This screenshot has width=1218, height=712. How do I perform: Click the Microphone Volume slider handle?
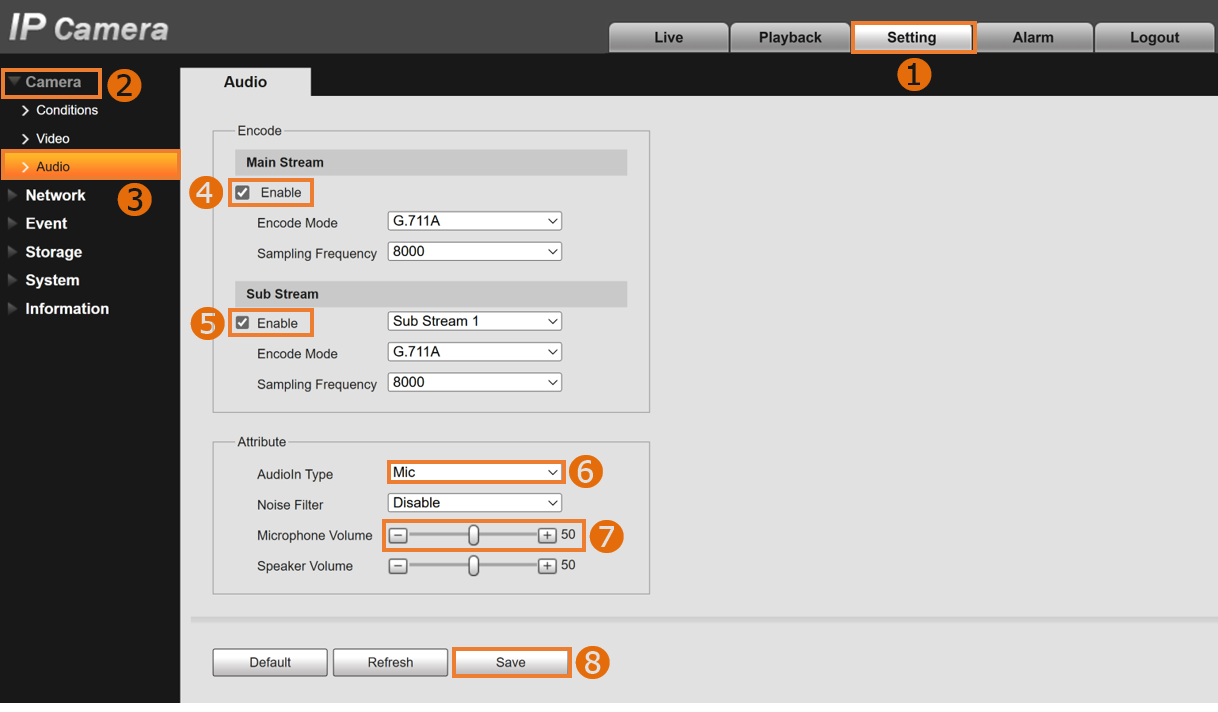474,535
